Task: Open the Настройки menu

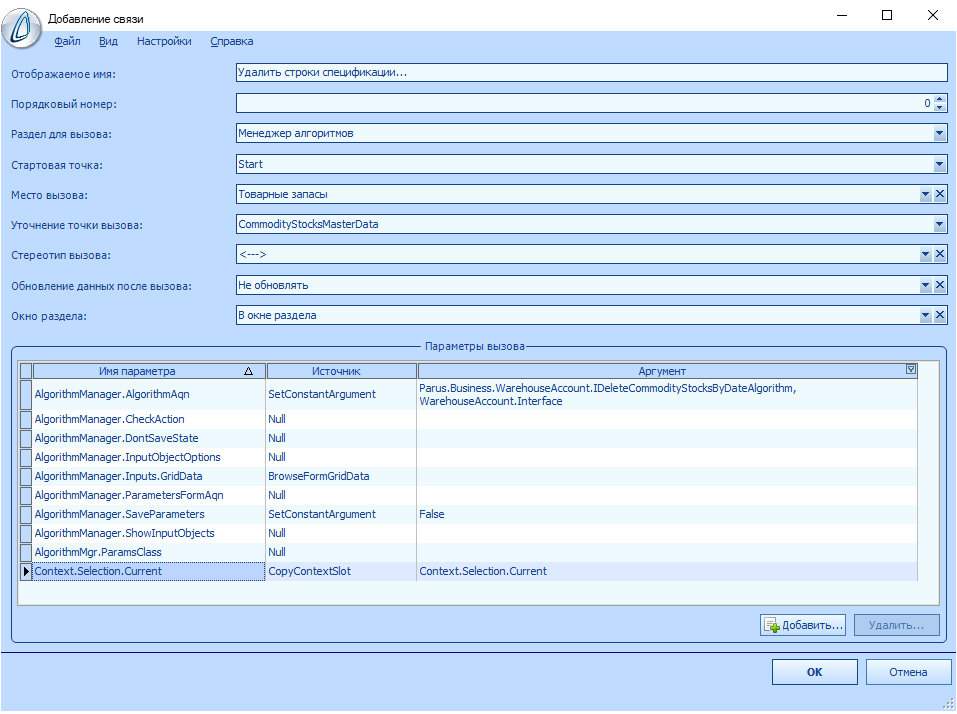Action: [x=164, y=41]
